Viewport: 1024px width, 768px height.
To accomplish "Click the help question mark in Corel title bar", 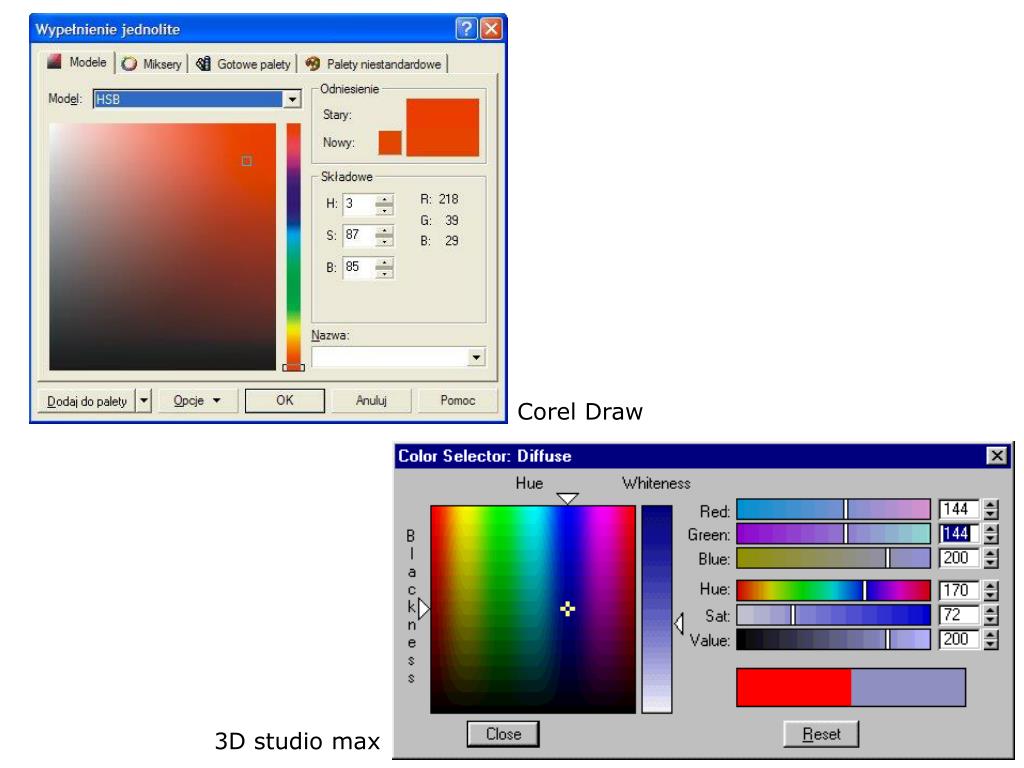I will pyautogui.click(x=466, y=29).
